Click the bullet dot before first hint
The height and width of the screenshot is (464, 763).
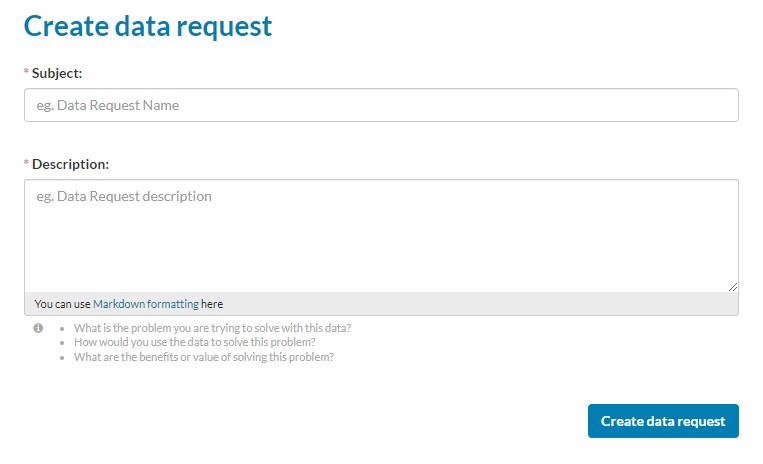(63, 329)
